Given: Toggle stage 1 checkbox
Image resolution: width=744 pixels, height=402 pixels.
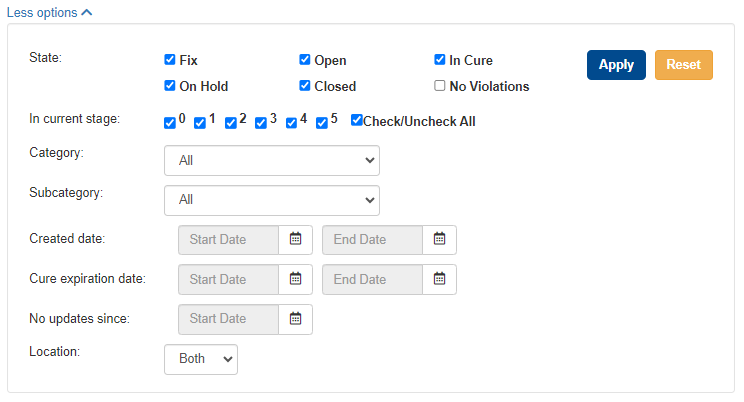Looking at the screenshot, I should (x=200, y=123).
